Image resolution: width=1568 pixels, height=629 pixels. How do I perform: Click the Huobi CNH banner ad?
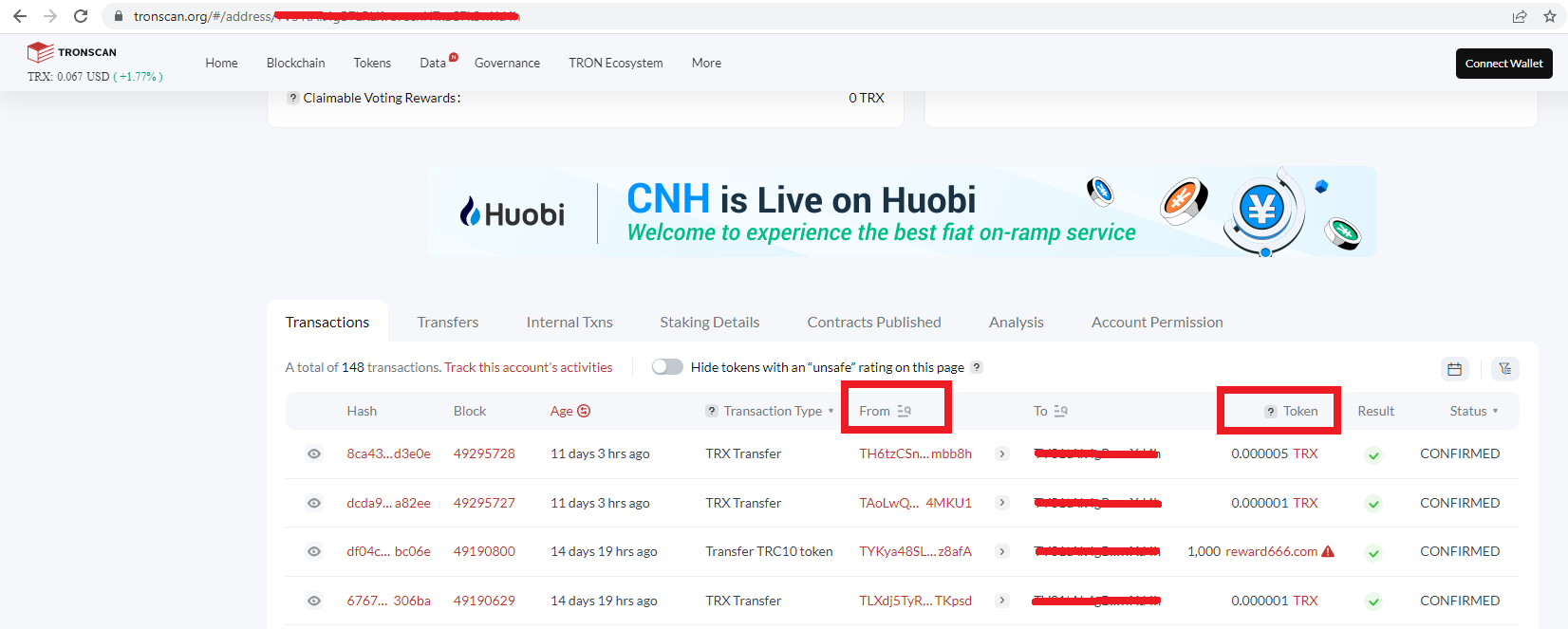click(902, 212)
